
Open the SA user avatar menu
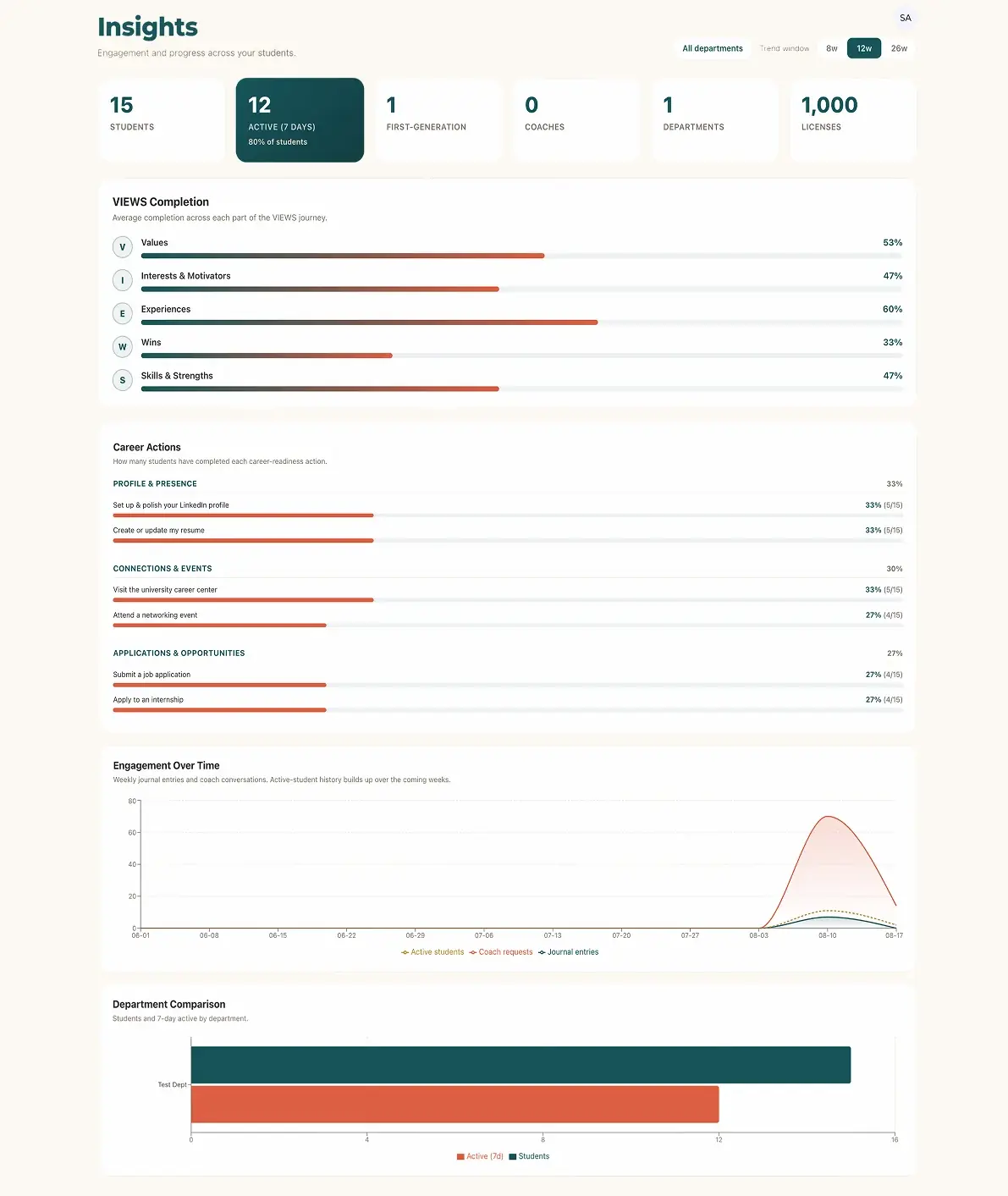click(x=905, y=18)
